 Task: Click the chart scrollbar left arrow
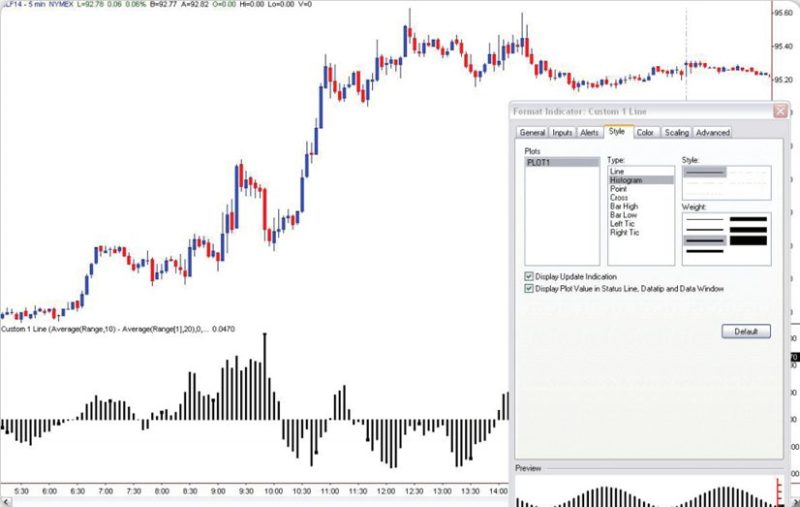point(5,503)
